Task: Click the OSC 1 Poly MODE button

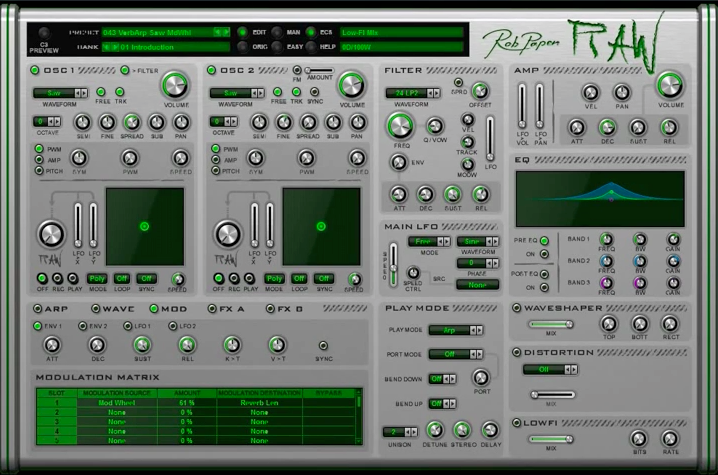Action: pyautogui.click(x=97, y=278)
